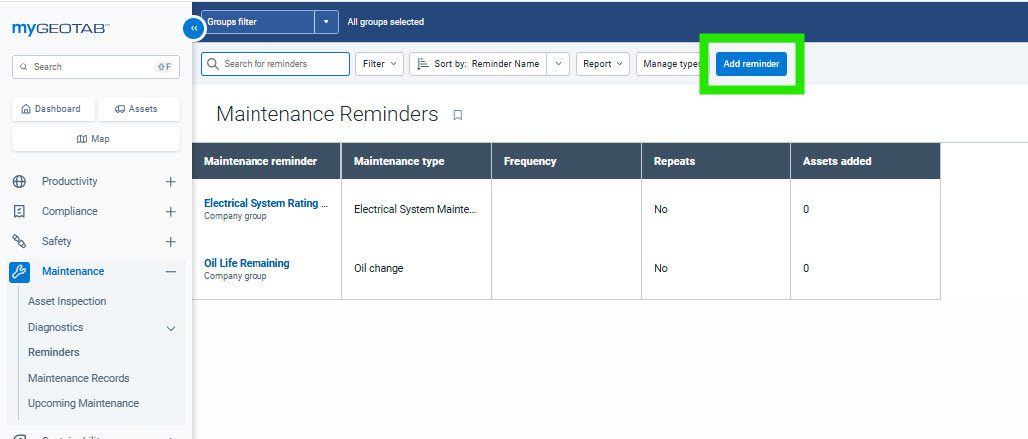This screenshot has height=439, width=1028.
Task: Collapse the sidebar with the double-chevron button
Action: point(193,29)
